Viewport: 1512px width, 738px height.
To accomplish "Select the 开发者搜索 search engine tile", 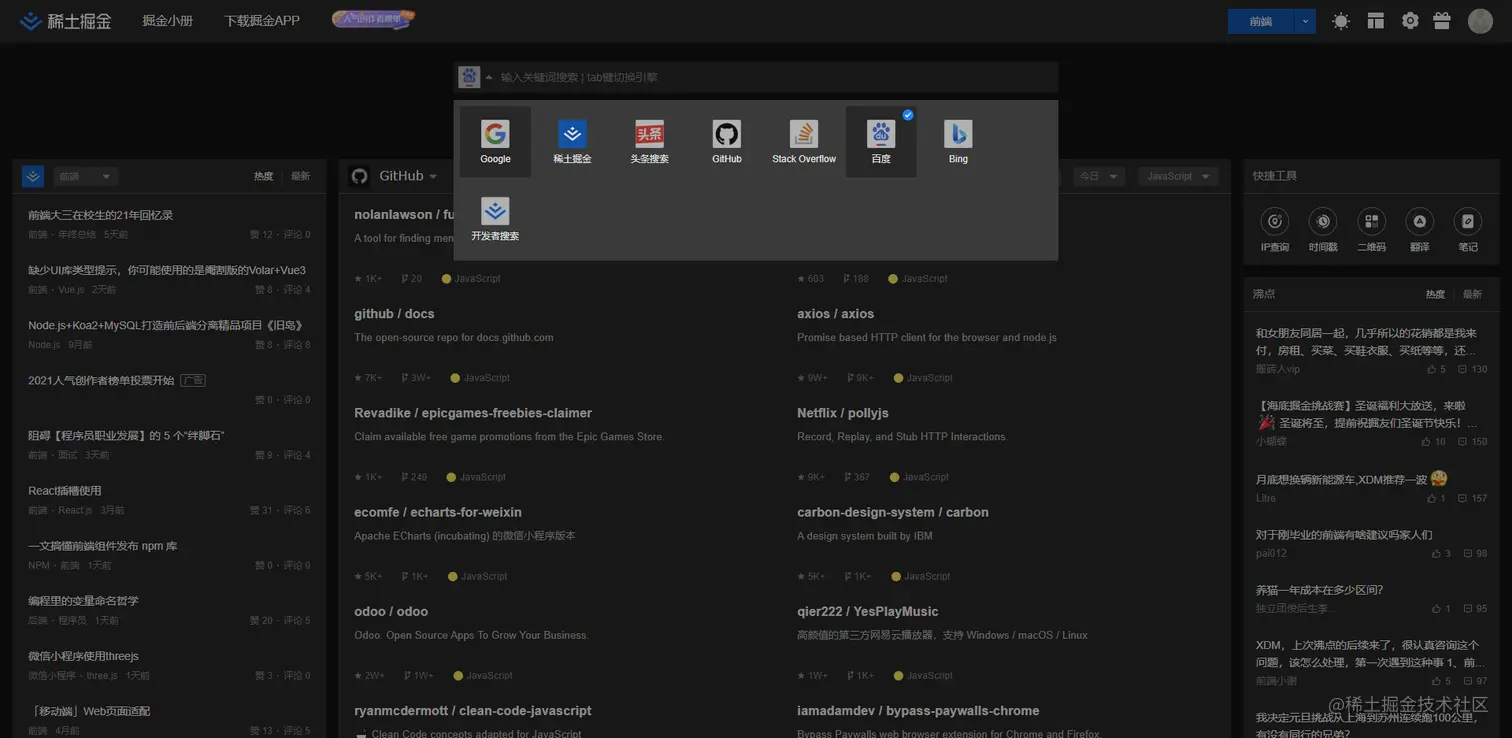I will tap(495, 219).
